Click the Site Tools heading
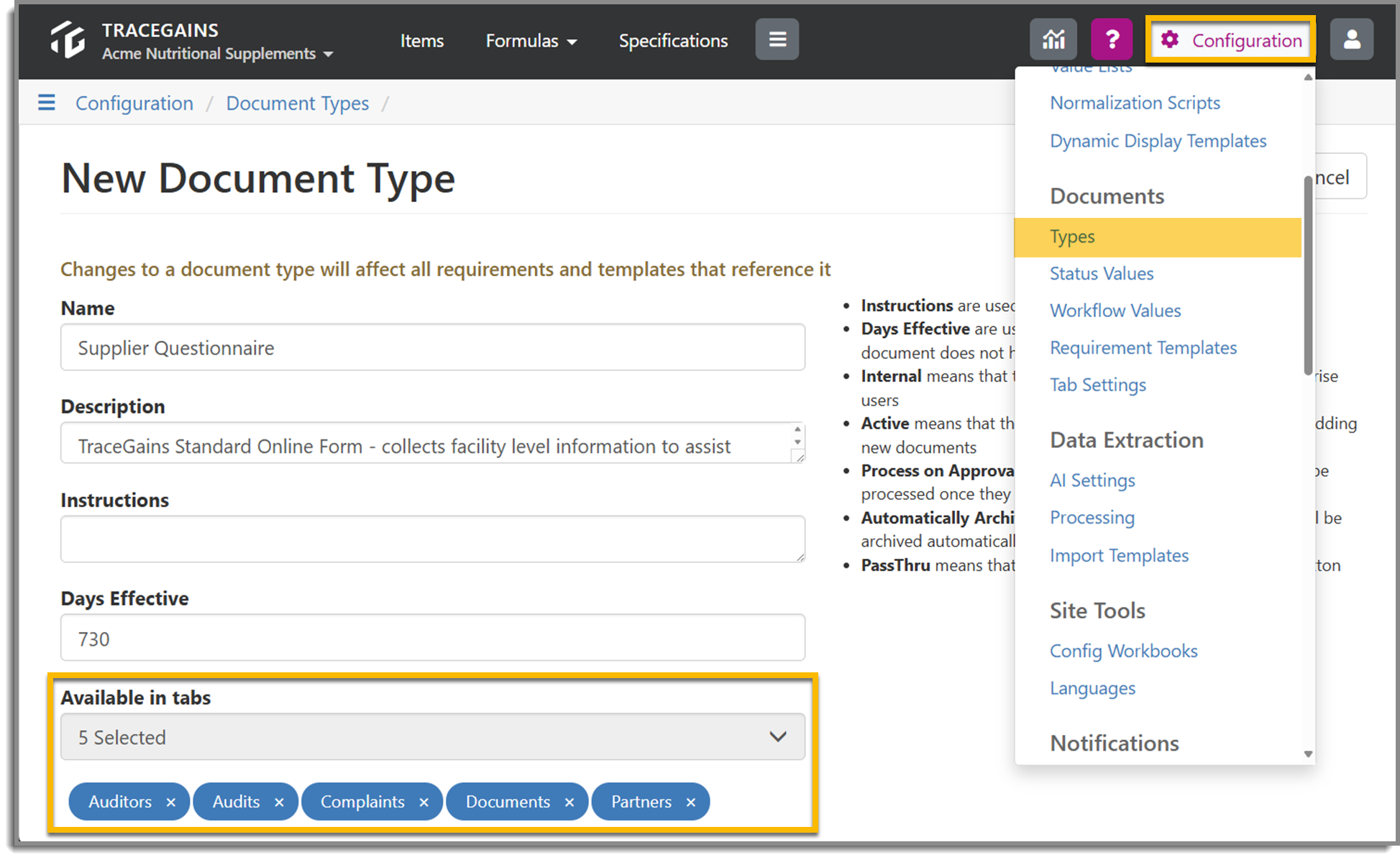Image resolution: width=1400 pixels, height=860 pixels. coord(1097,610)
